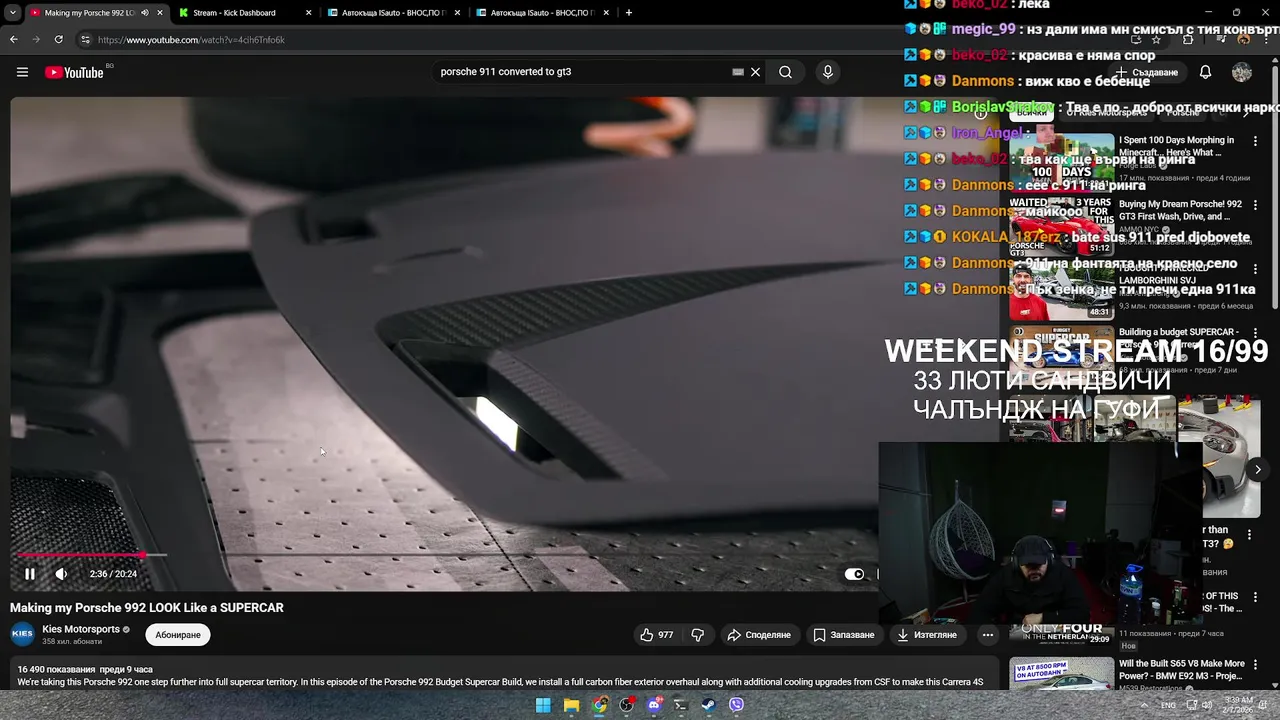Save the video with Запазване
The height and width of the screenshot is (720, 1280).
(844, 635)
